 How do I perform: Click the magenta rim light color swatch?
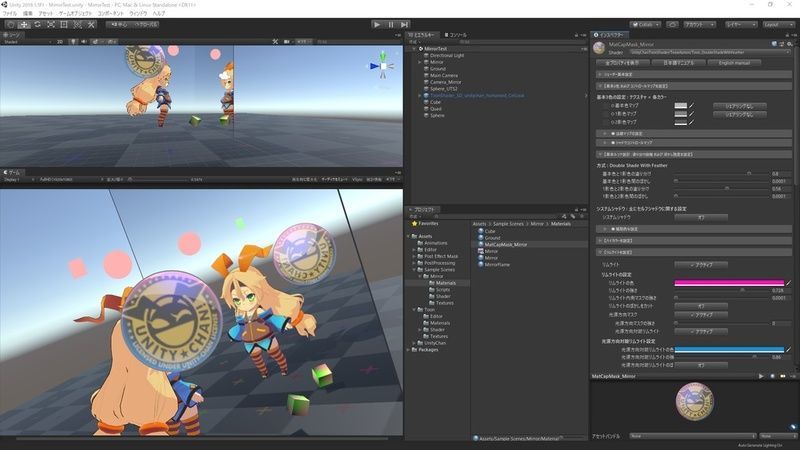(x=730, y=283)
